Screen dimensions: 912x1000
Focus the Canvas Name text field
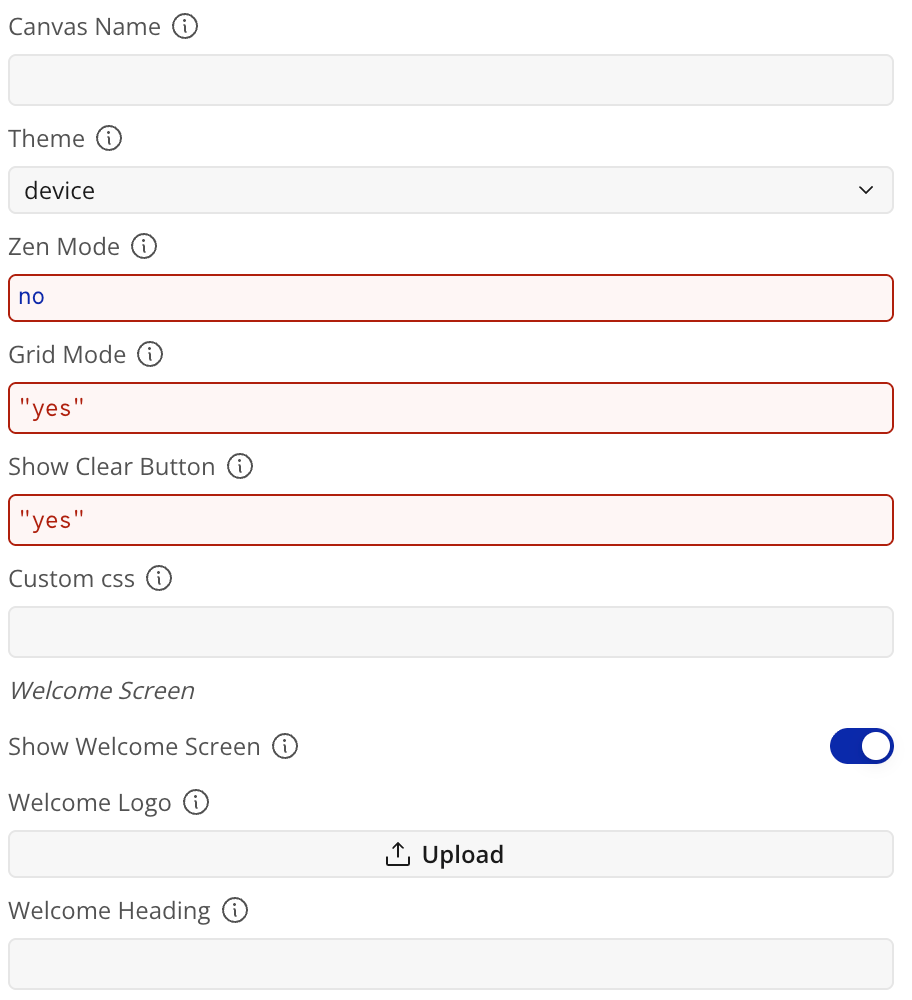451,80
